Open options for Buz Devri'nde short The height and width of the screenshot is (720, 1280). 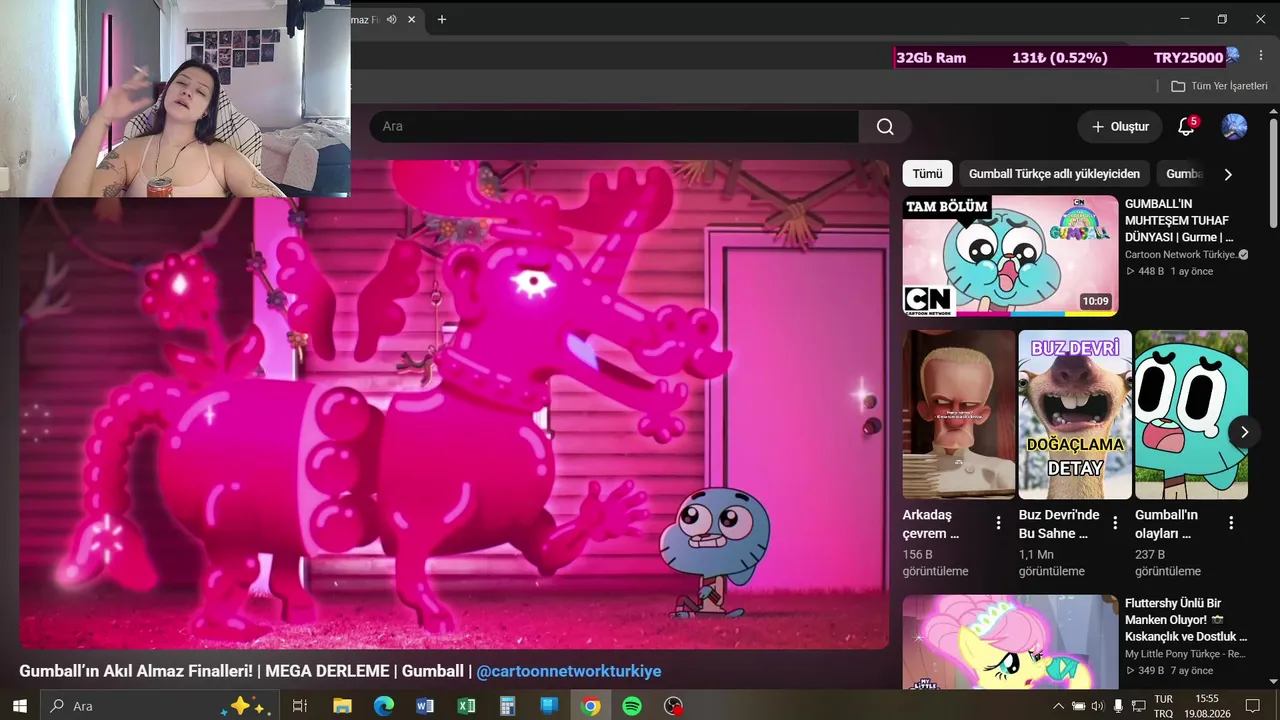(x=1115, y=523)
